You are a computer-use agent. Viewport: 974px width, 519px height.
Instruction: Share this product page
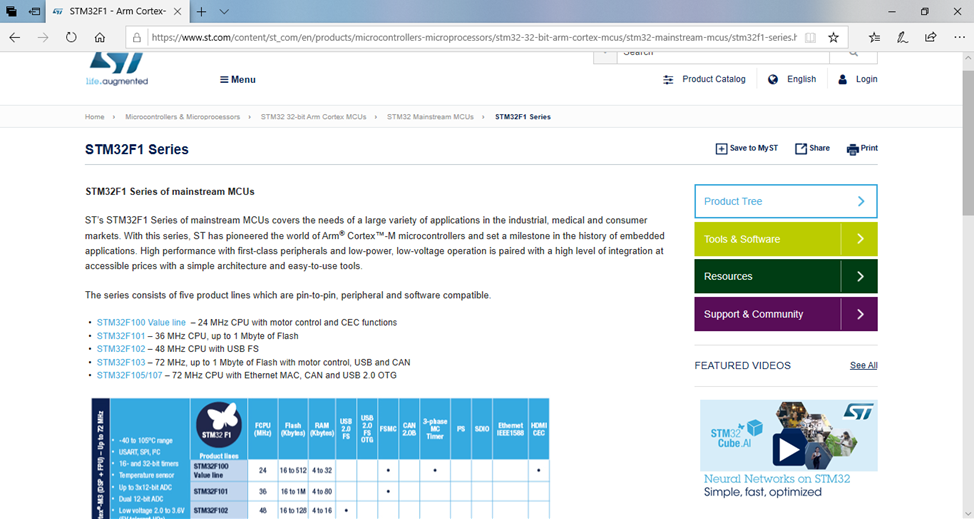pyautogui.click(x=812, y=148)
